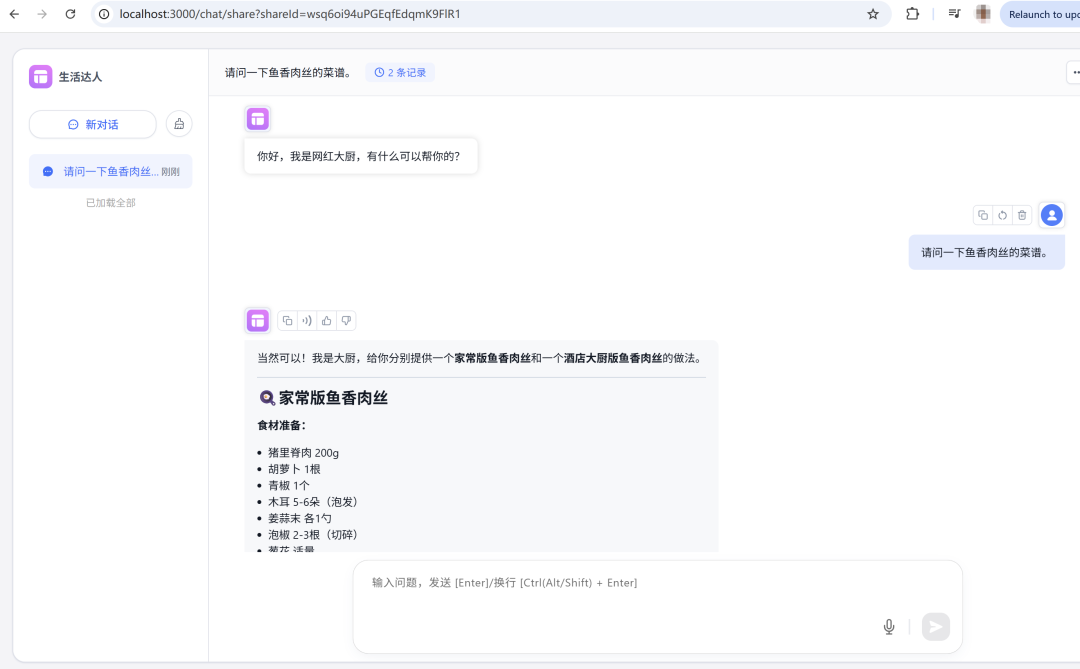Activate voice input with the microphone icon

[x=888, y=626]
